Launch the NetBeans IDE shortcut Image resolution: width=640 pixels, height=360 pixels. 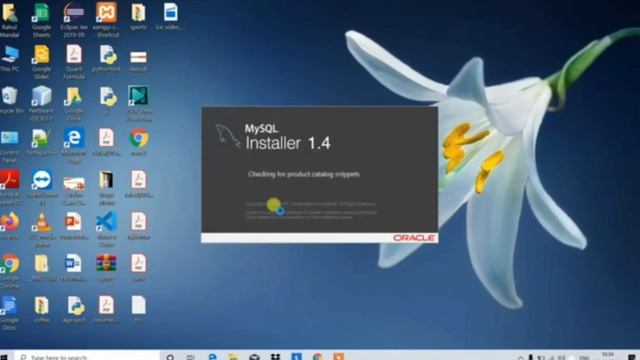tap(41, 104)
